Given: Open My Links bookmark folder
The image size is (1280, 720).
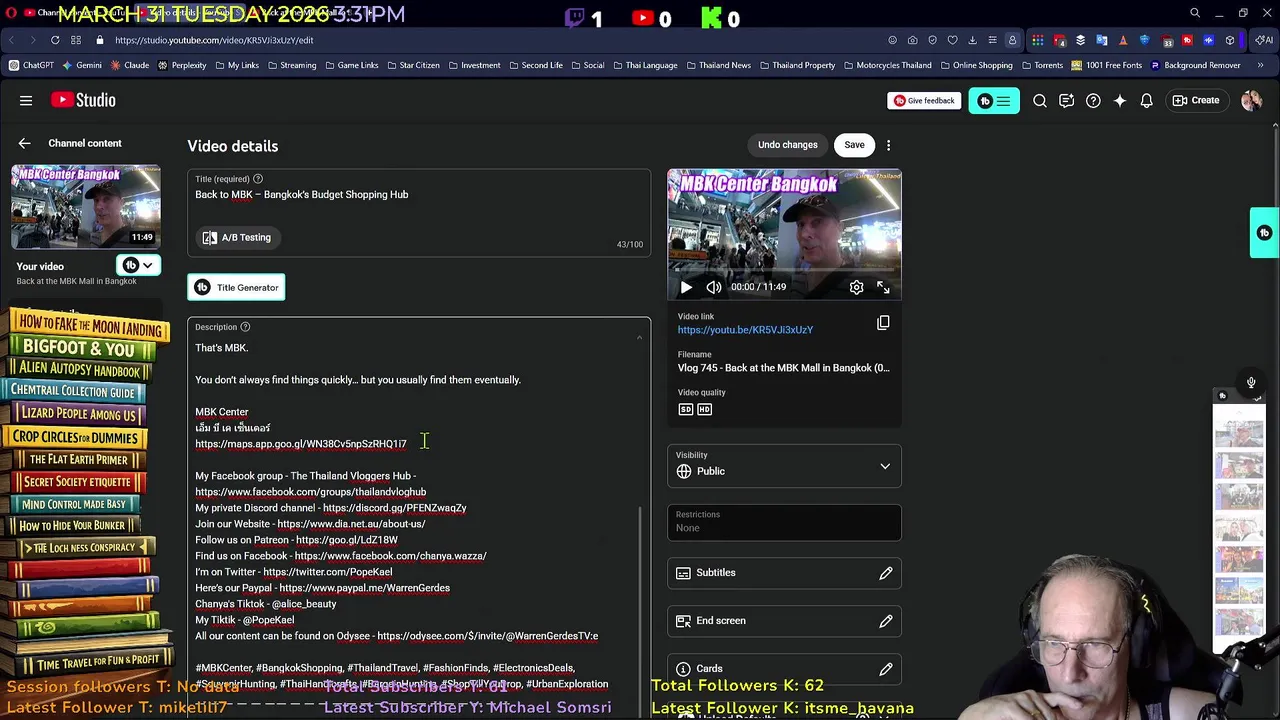Looking at the screenshot, I should click(236, 65).
